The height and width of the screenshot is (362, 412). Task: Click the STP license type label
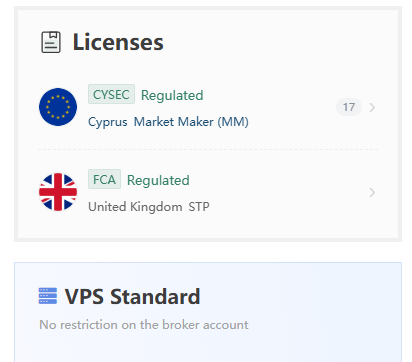(199, 207)
